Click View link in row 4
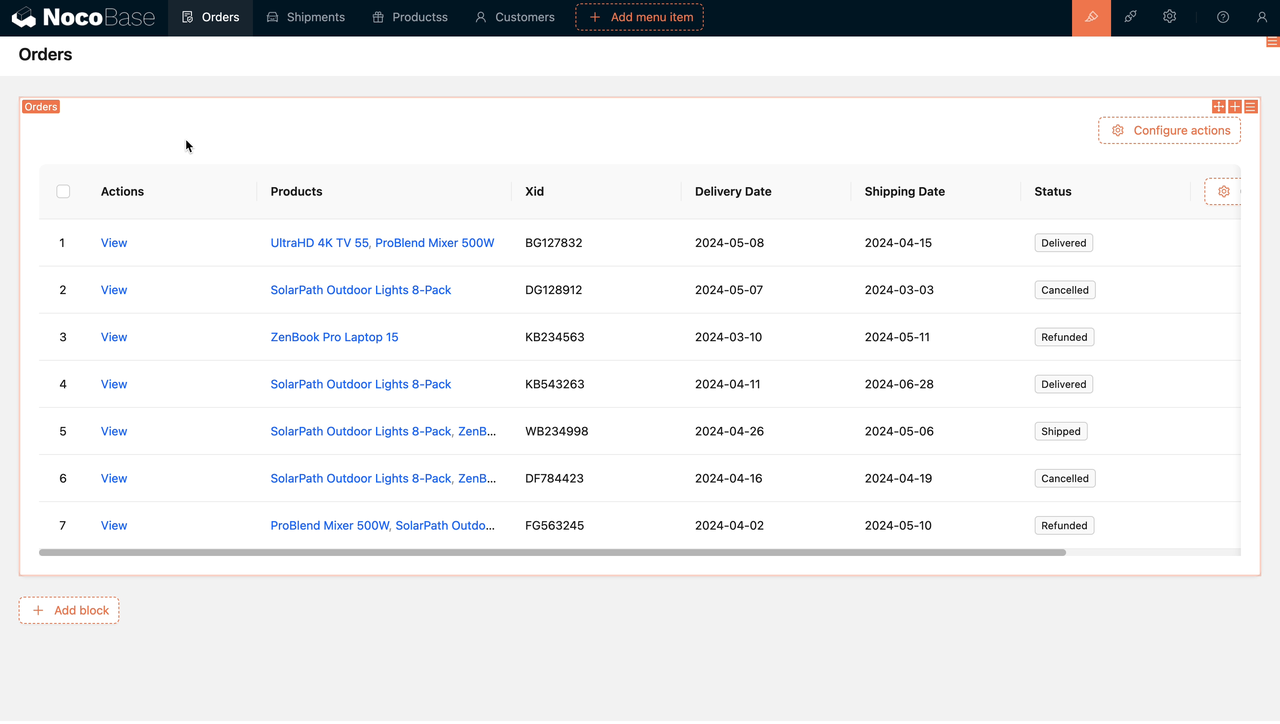The image size is (1280, 724). click(x=114, y=384)
